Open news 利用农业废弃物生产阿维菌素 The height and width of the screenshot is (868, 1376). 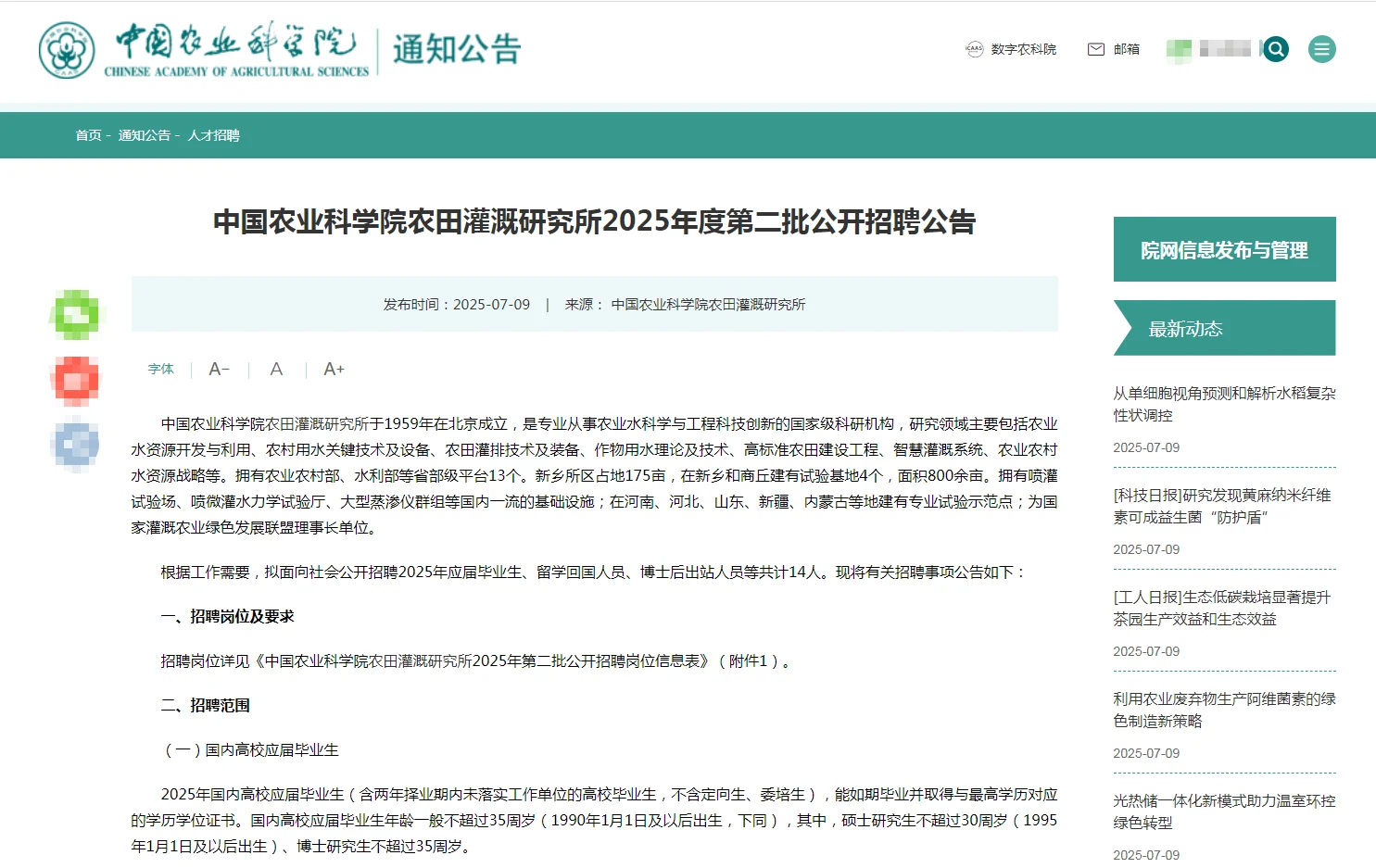(1224, 710)
